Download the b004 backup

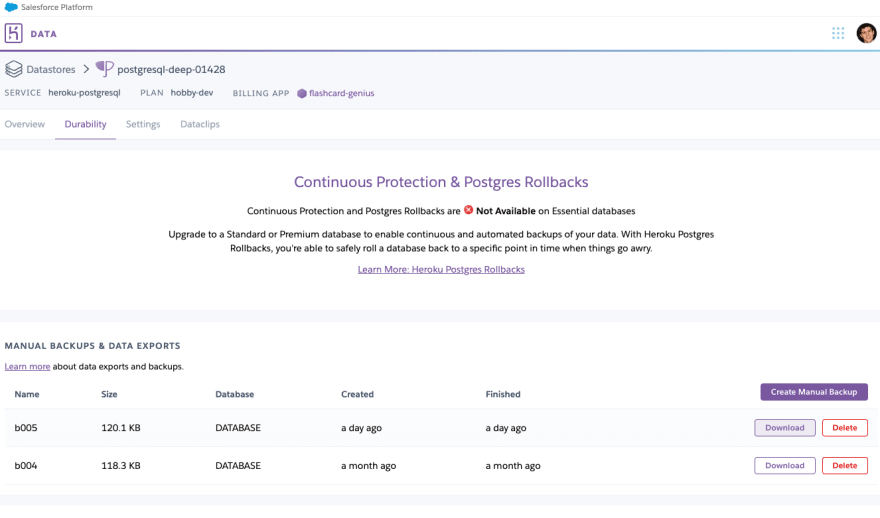[x=785, y=465]
